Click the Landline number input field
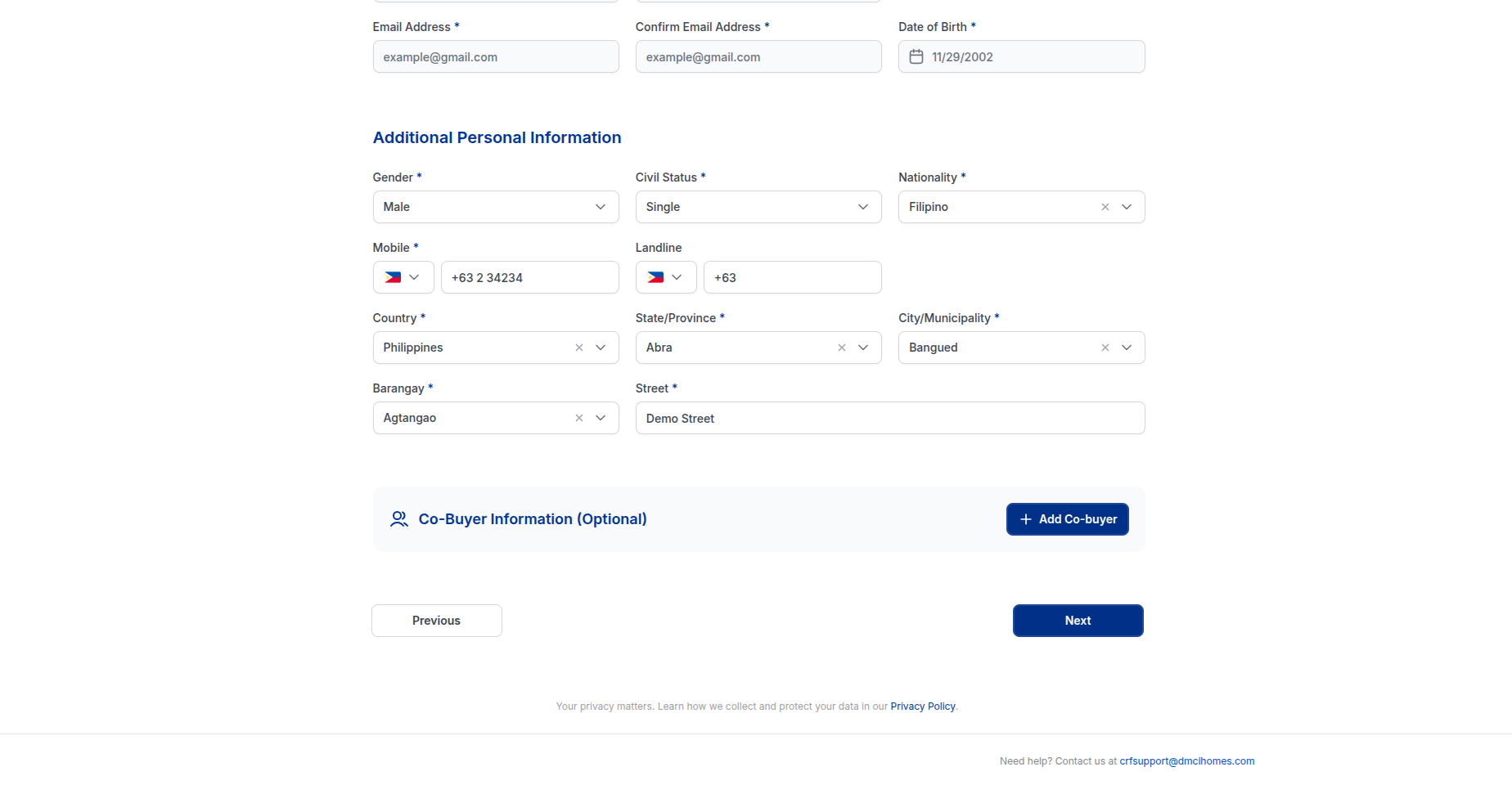Viewport: 1512px width, 785px height. [793, 277]
